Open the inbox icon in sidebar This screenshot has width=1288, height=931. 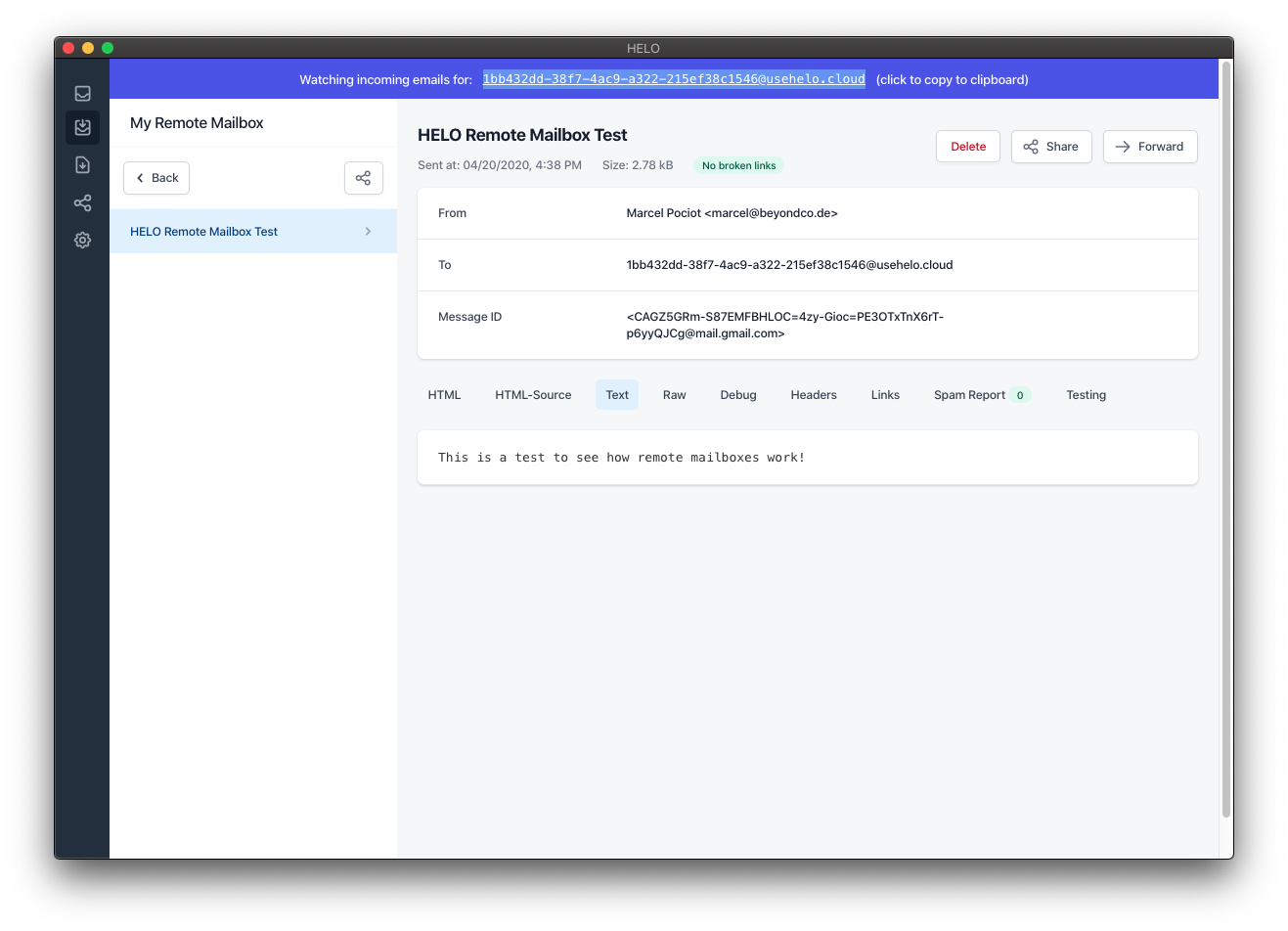(82, 94)
